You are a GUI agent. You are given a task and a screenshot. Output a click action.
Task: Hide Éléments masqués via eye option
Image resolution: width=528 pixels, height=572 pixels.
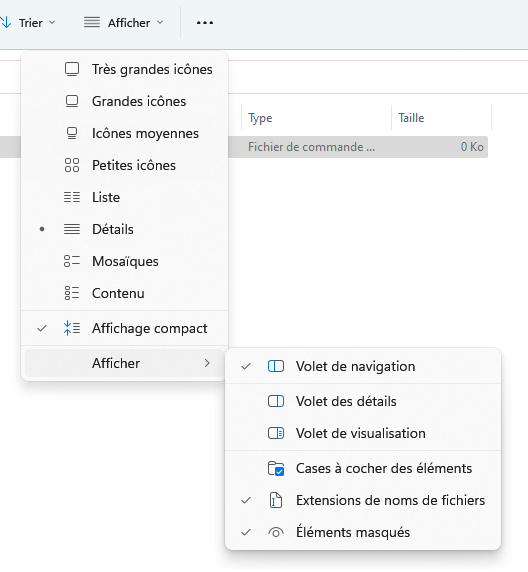363,533
